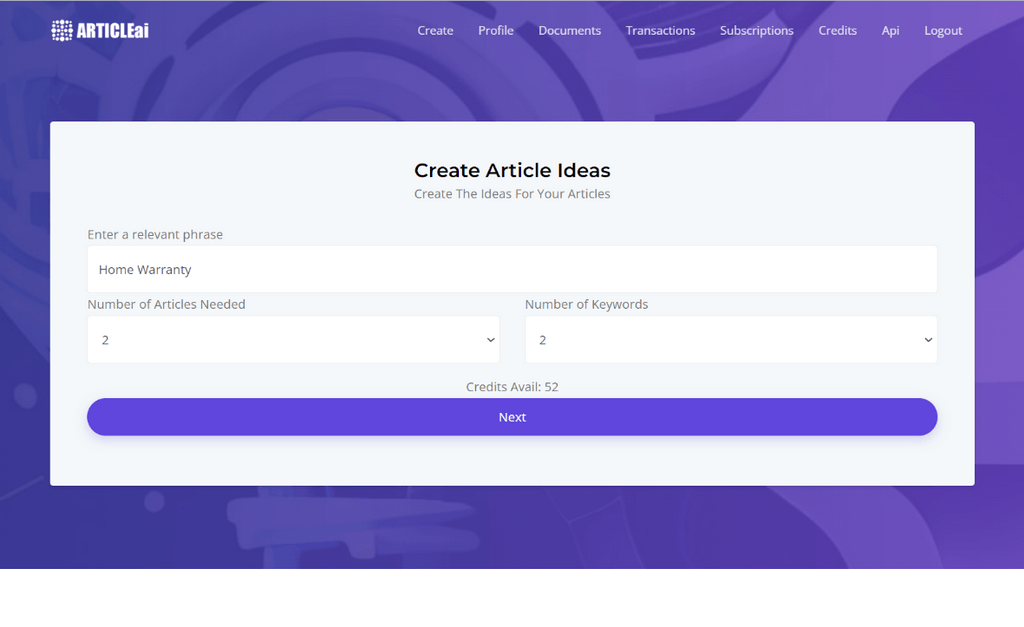Log out using the Logout link

point(943,31)
